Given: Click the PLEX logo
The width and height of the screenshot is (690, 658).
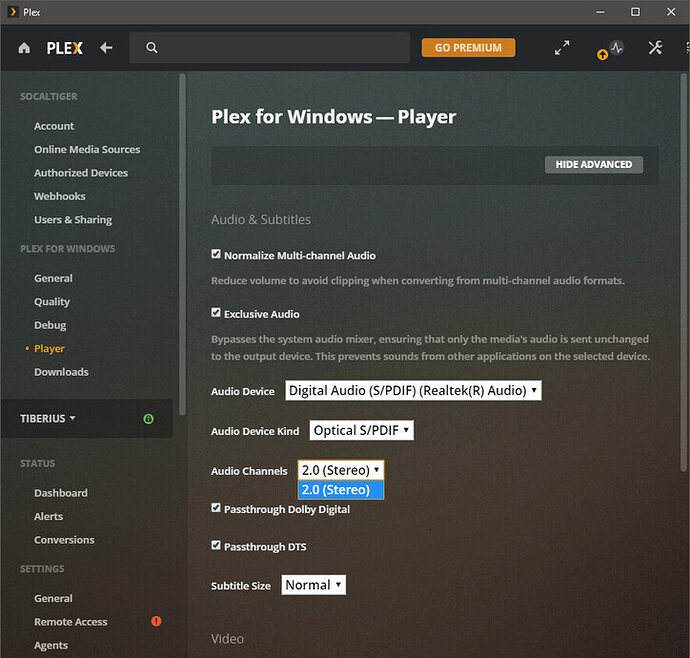Looking at the screenshot, I should point(65,48).
